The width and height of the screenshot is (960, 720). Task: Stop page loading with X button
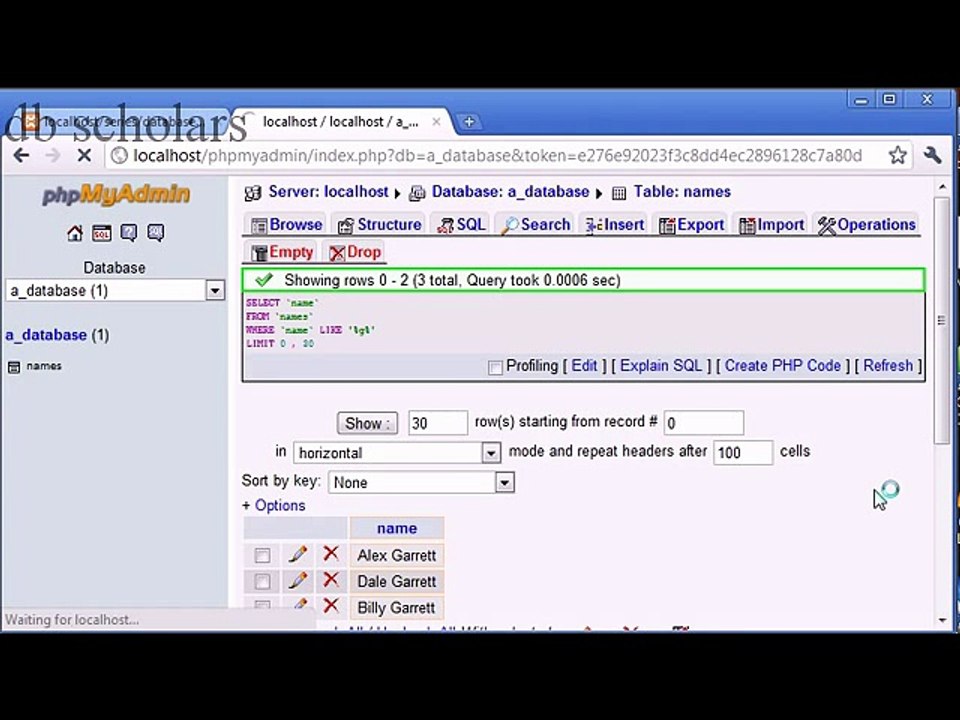[84, 156]
